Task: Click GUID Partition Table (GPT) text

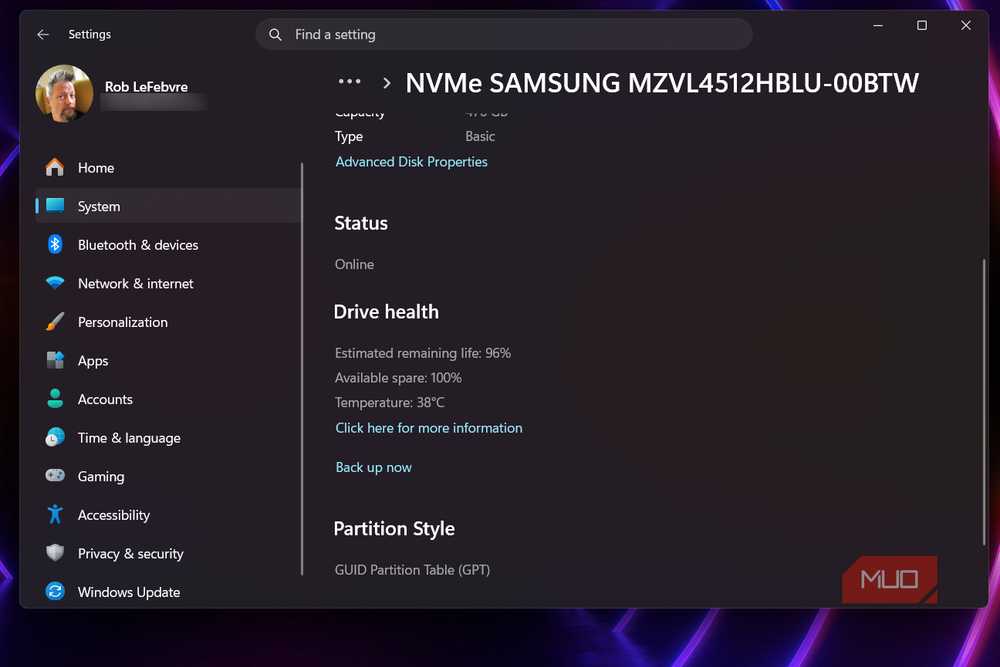Action: click(412, 569)
